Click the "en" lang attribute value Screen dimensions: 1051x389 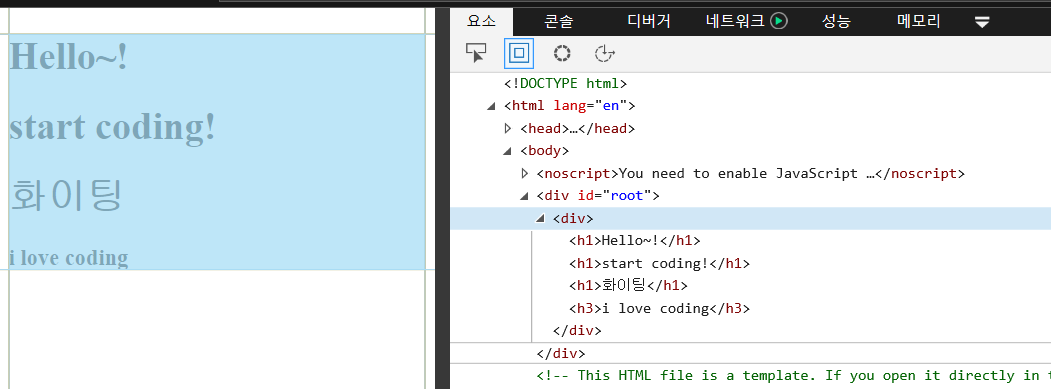(610, 106)
